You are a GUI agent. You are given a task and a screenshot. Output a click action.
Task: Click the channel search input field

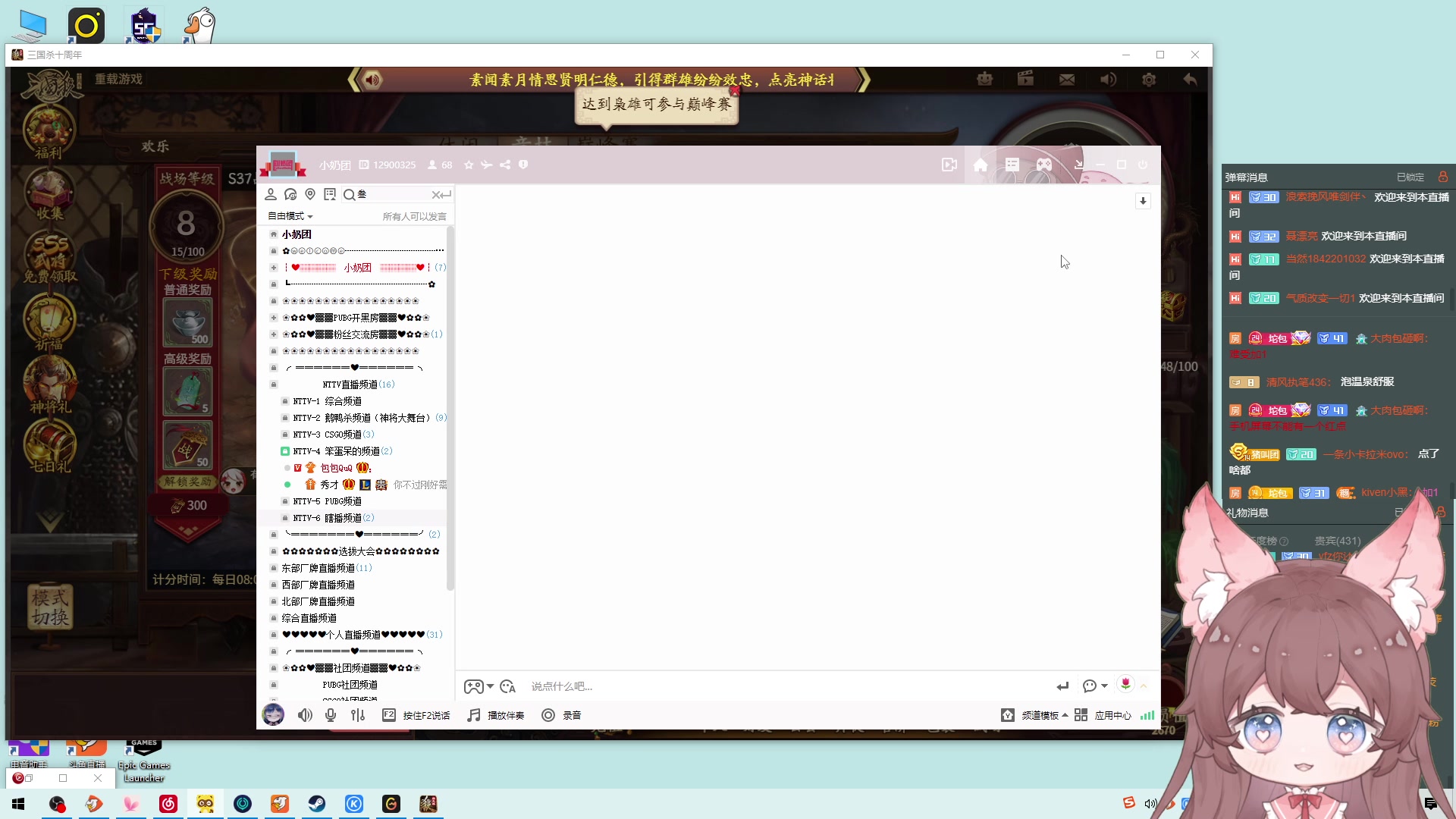[393, 195]
